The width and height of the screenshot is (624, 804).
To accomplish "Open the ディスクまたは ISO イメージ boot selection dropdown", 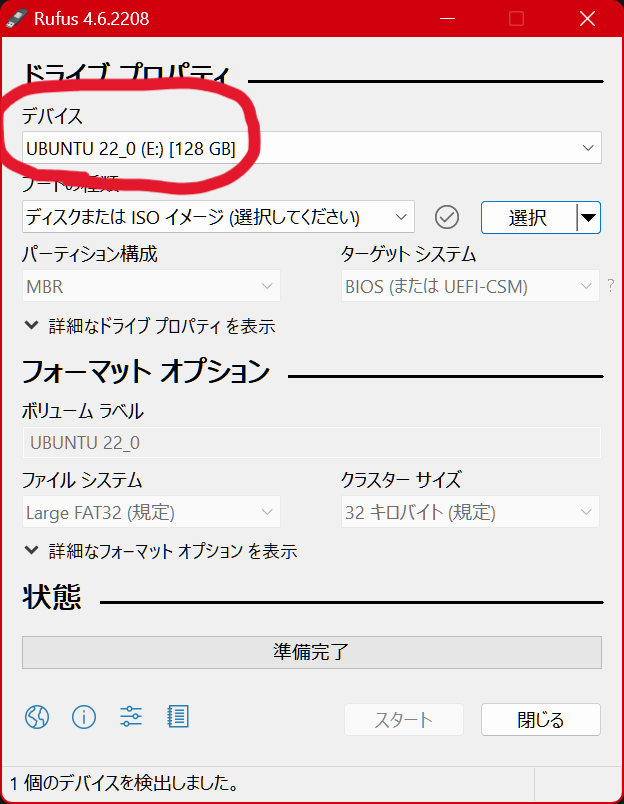I will [x=218, y=217].
